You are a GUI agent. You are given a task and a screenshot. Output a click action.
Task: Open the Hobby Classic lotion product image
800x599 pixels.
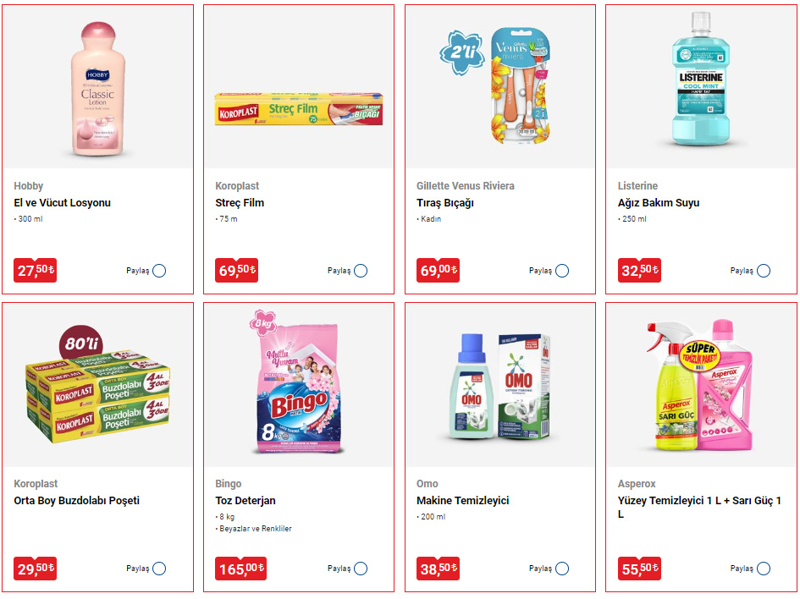point(98,89)
